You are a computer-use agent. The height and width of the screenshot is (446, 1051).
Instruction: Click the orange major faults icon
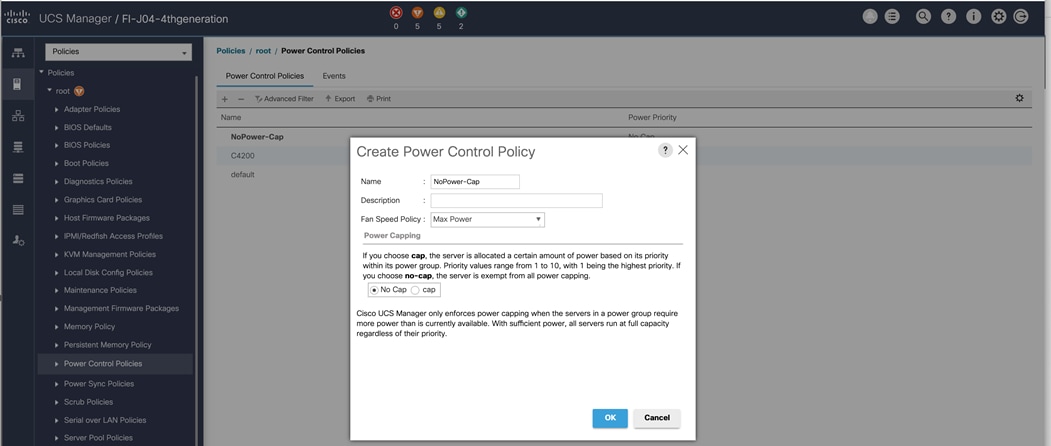pyautogui.click(x=417, y=13)
